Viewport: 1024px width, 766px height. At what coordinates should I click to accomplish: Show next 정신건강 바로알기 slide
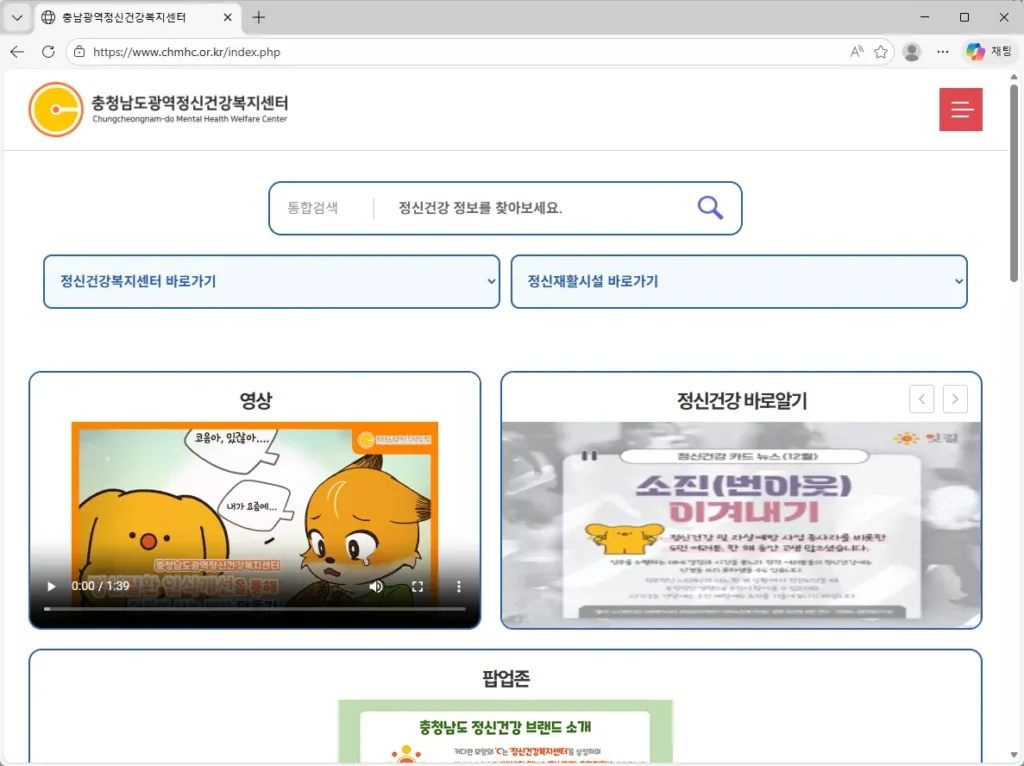click(955, 399)
